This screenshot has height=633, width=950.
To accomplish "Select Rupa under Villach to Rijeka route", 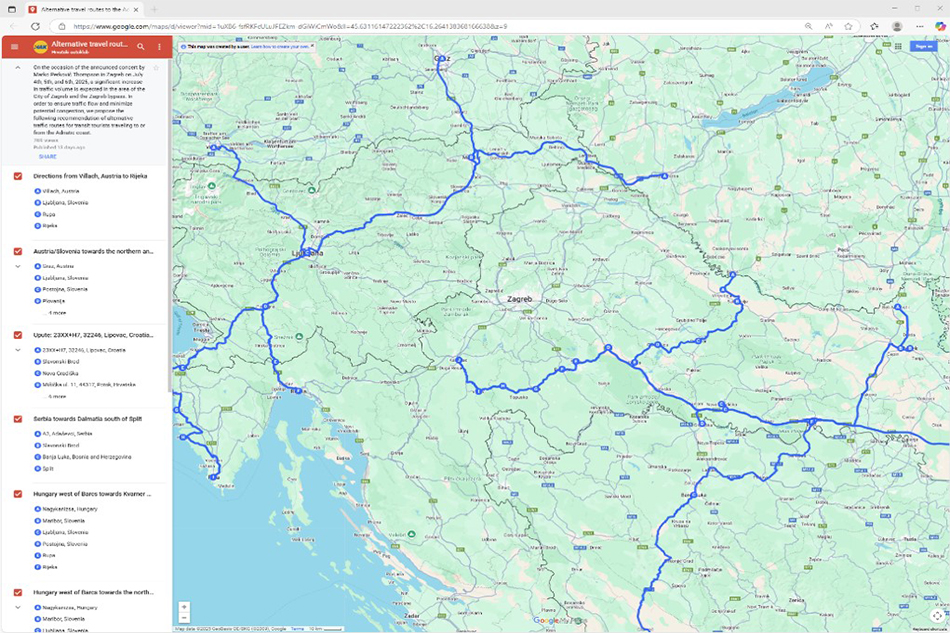I will (x=48, y=214).
